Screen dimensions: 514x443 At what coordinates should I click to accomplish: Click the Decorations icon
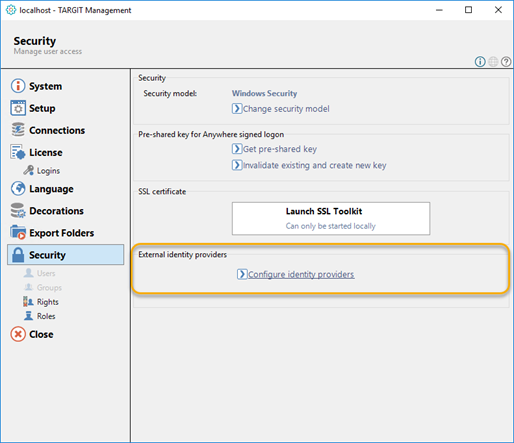click(x=18, y=210)
